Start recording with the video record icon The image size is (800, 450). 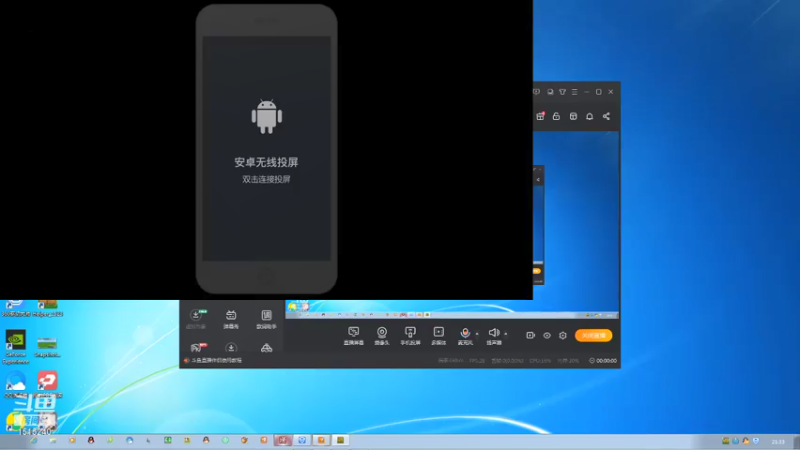tap(530, 335)
